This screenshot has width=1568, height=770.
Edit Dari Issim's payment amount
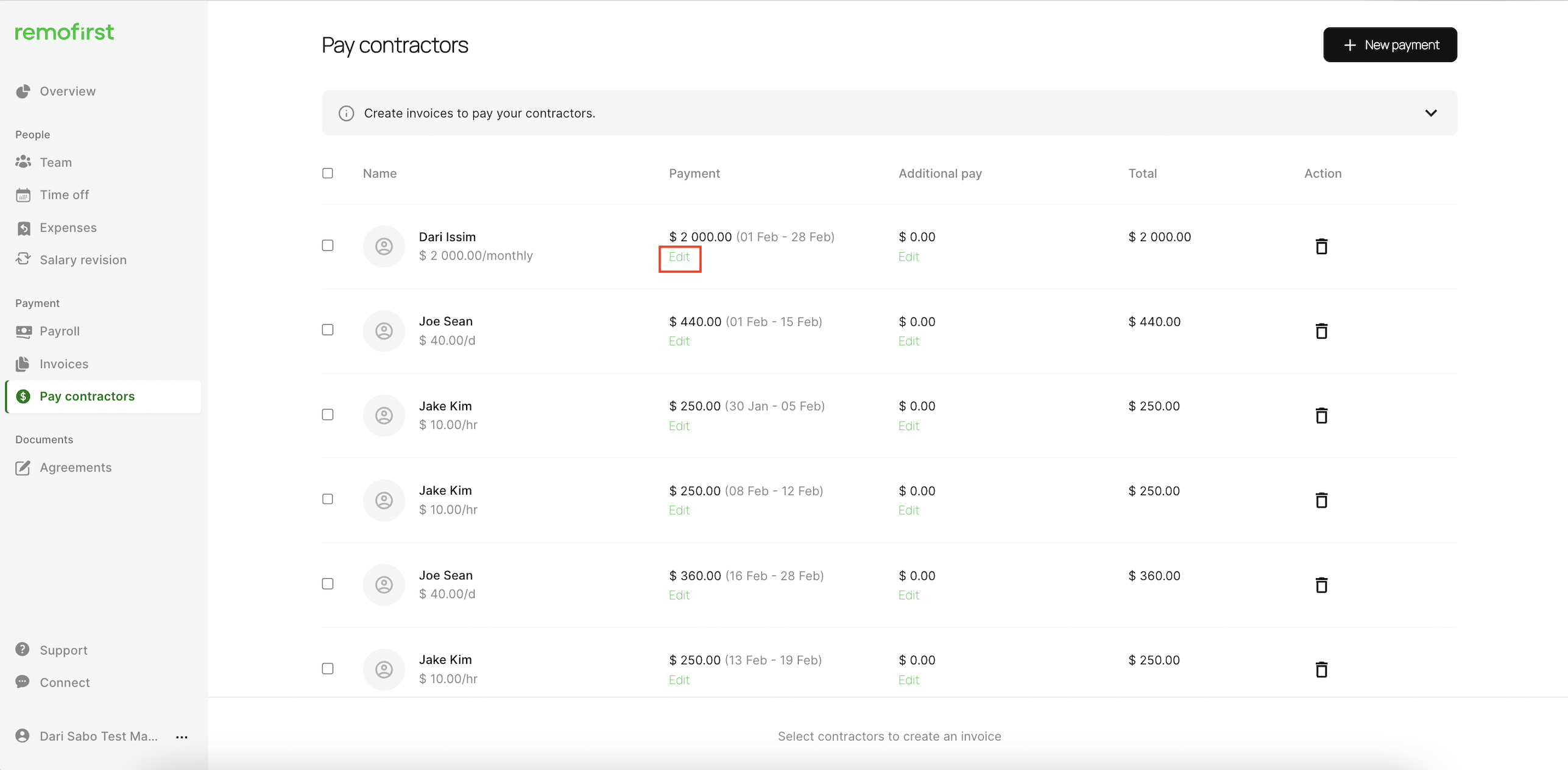coord(679,257)
